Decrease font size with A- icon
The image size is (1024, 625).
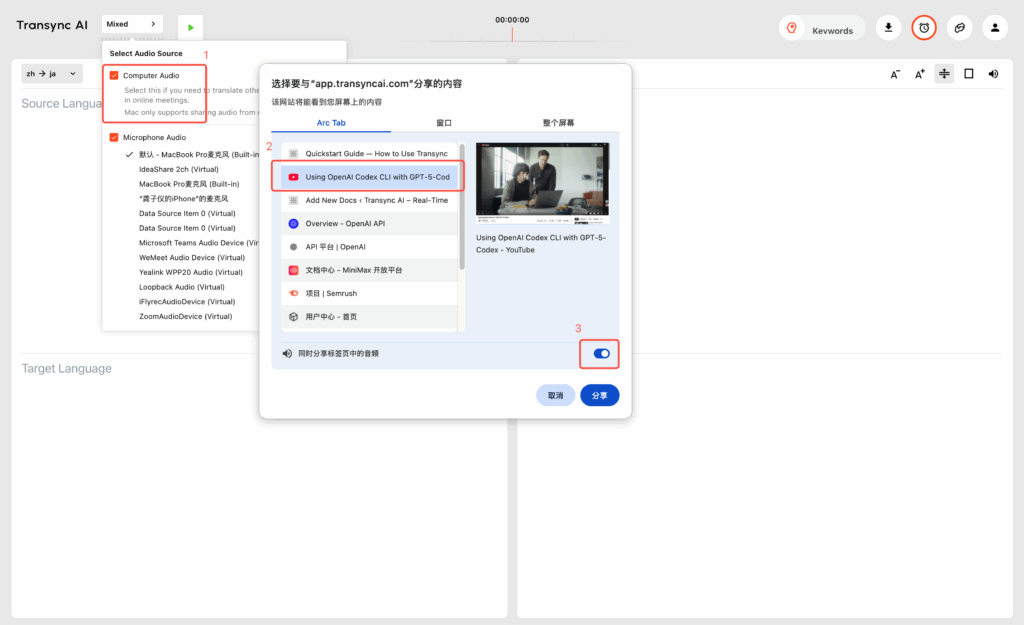coord(895,74)
